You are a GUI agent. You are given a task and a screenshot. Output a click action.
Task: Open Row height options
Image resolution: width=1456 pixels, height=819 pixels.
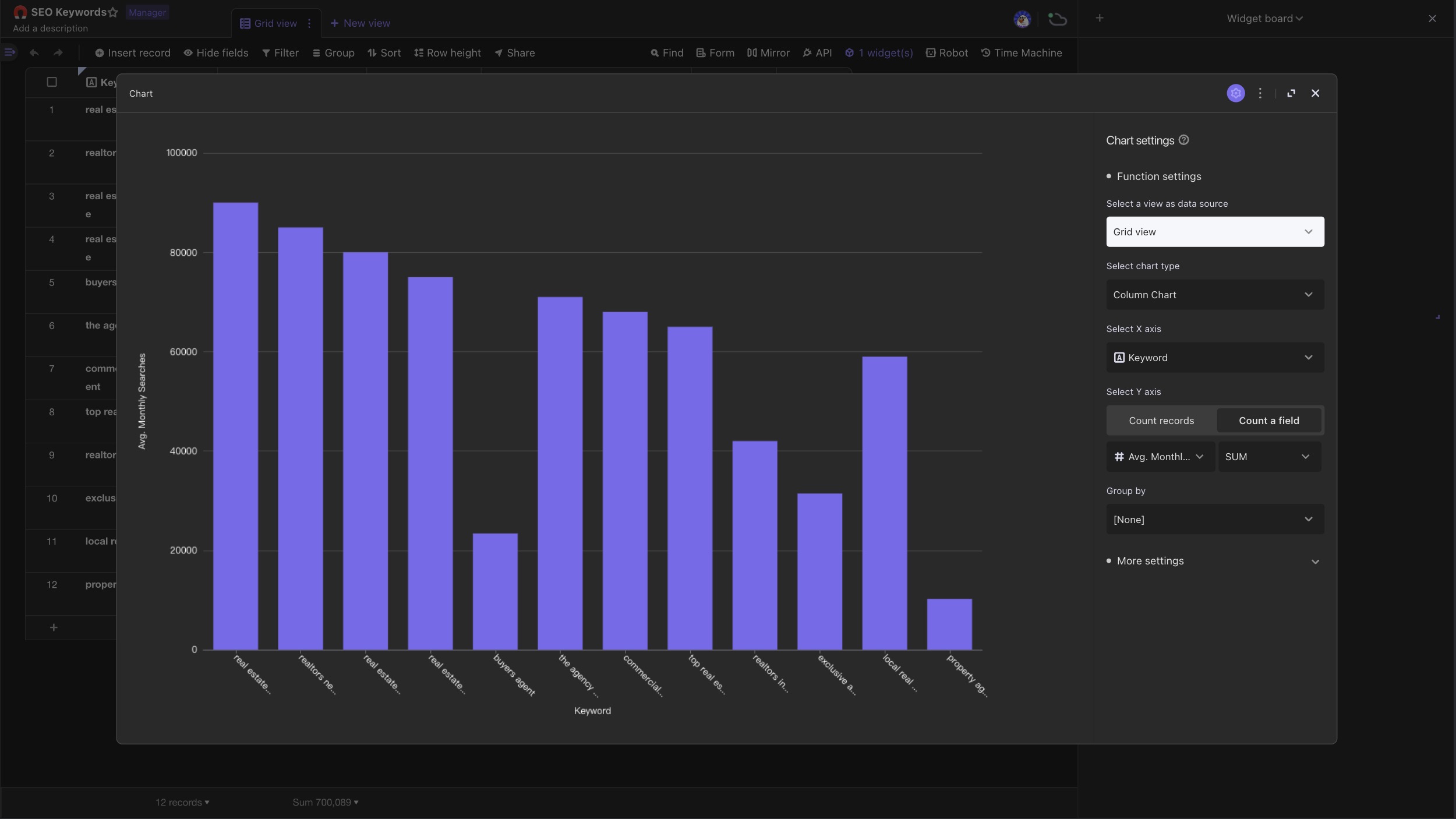(447, 53)
